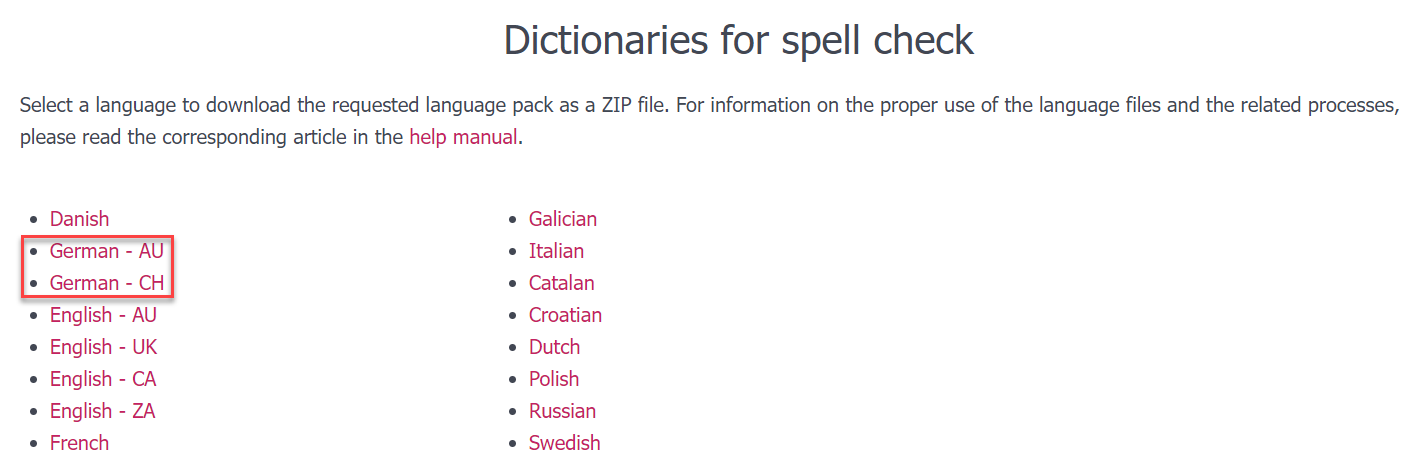
Task: Select the French language pack
Action: pos(80,443)
